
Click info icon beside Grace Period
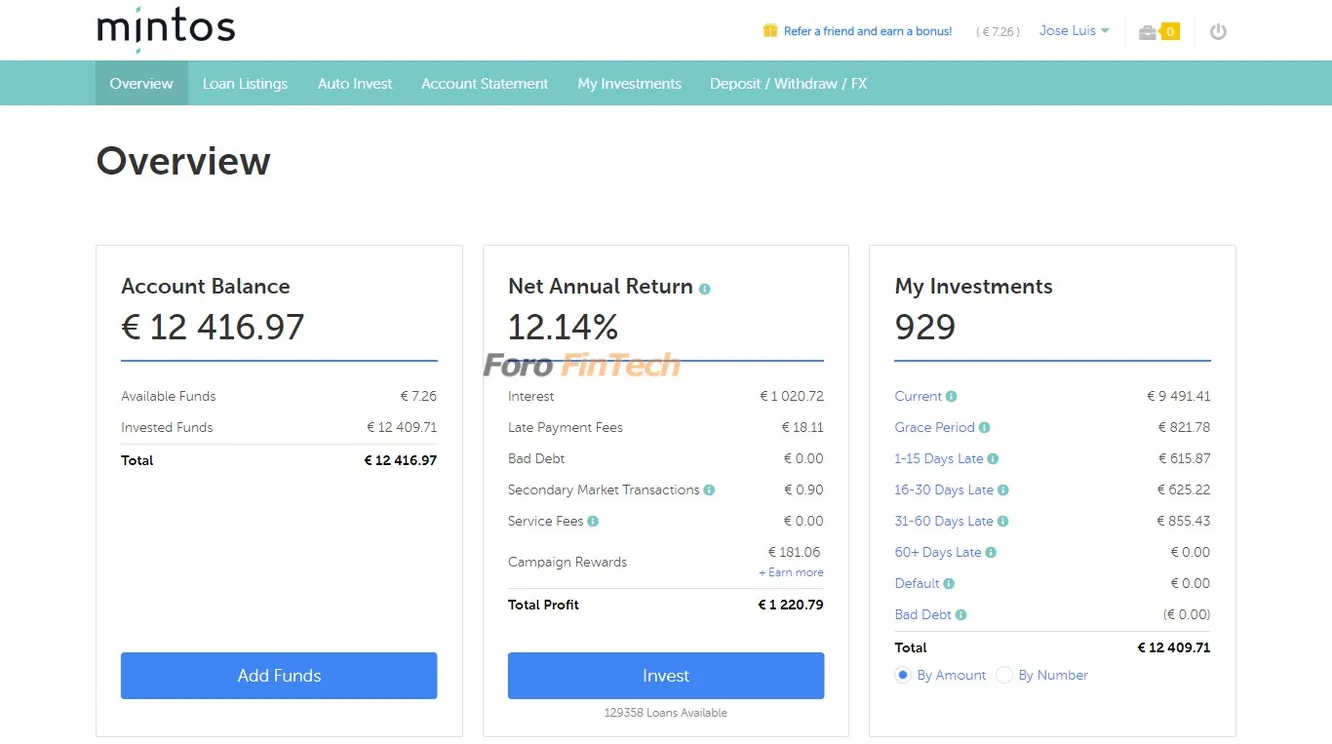click(984, 428)
